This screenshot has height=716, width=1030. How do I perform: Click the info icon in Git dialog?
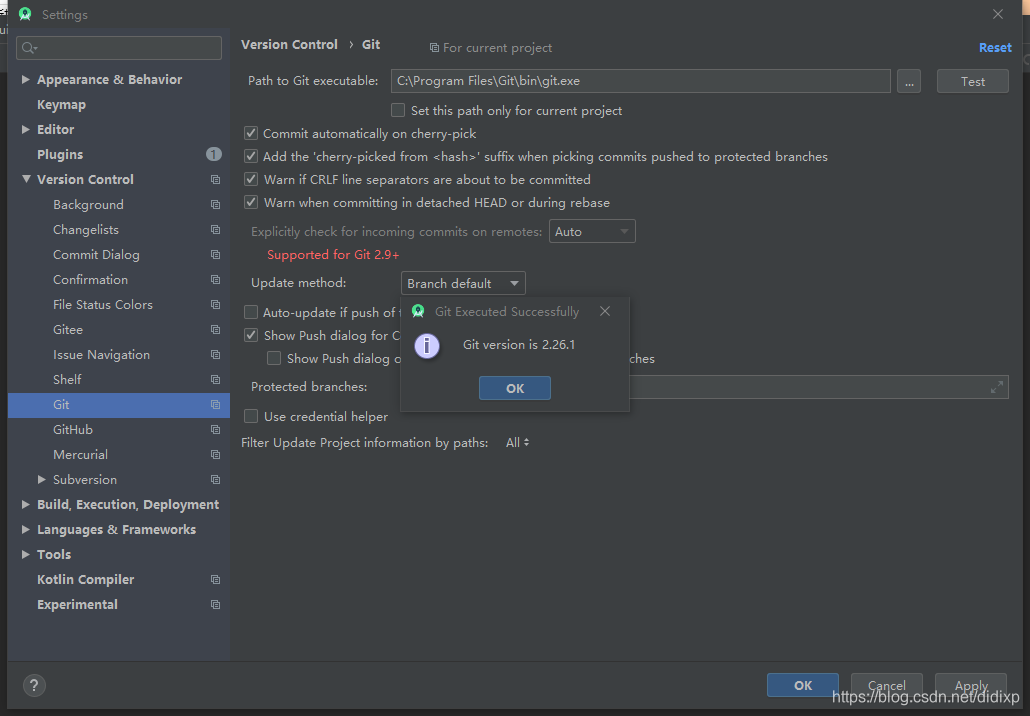427,345
